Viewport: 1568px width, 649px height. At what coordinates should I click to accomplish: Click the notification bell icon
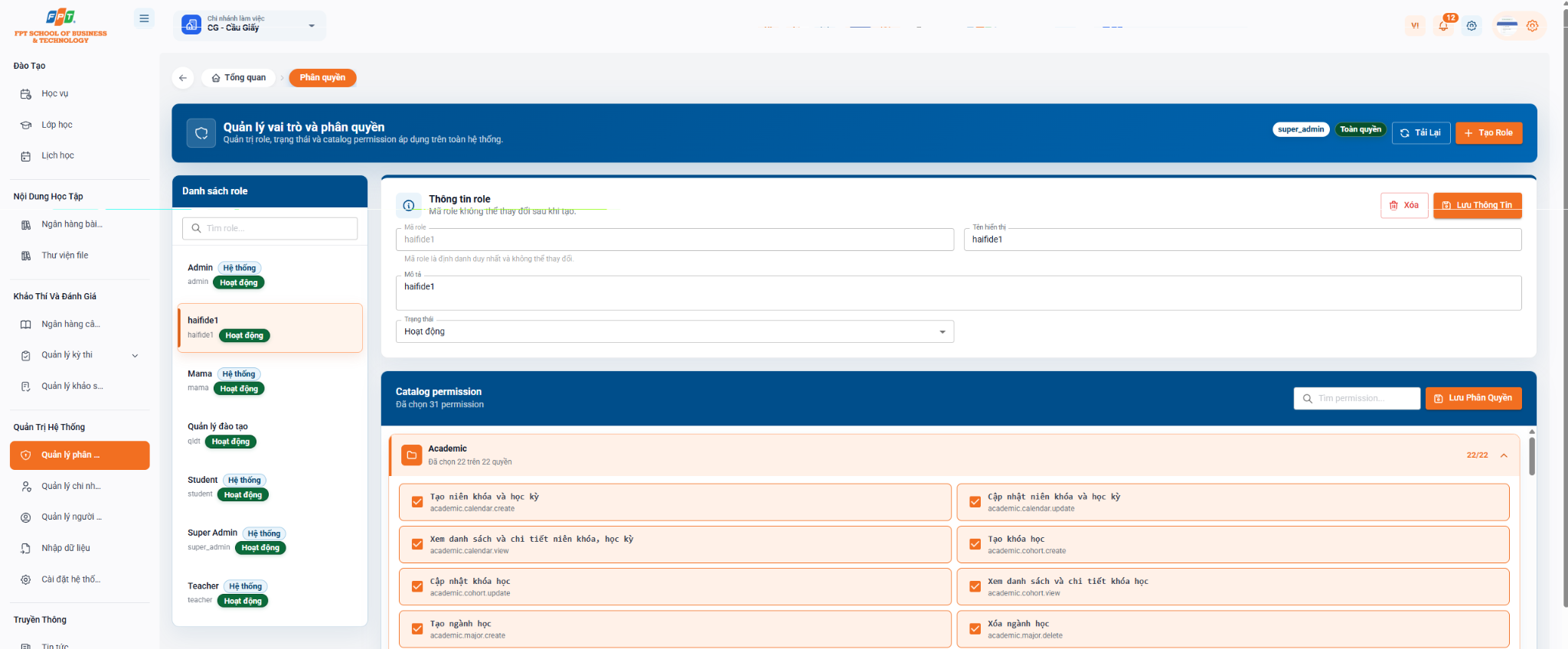pyautogui.click(x=1443, y=25)
